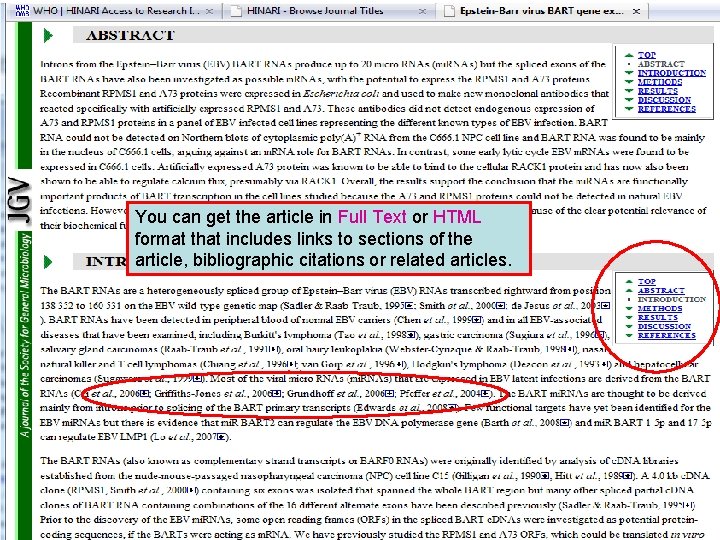The width and height of the screenshot is (720, 540).
Task: Click the up arrow next to ABSTRACT in Introduction nav box
Action: 629,291
